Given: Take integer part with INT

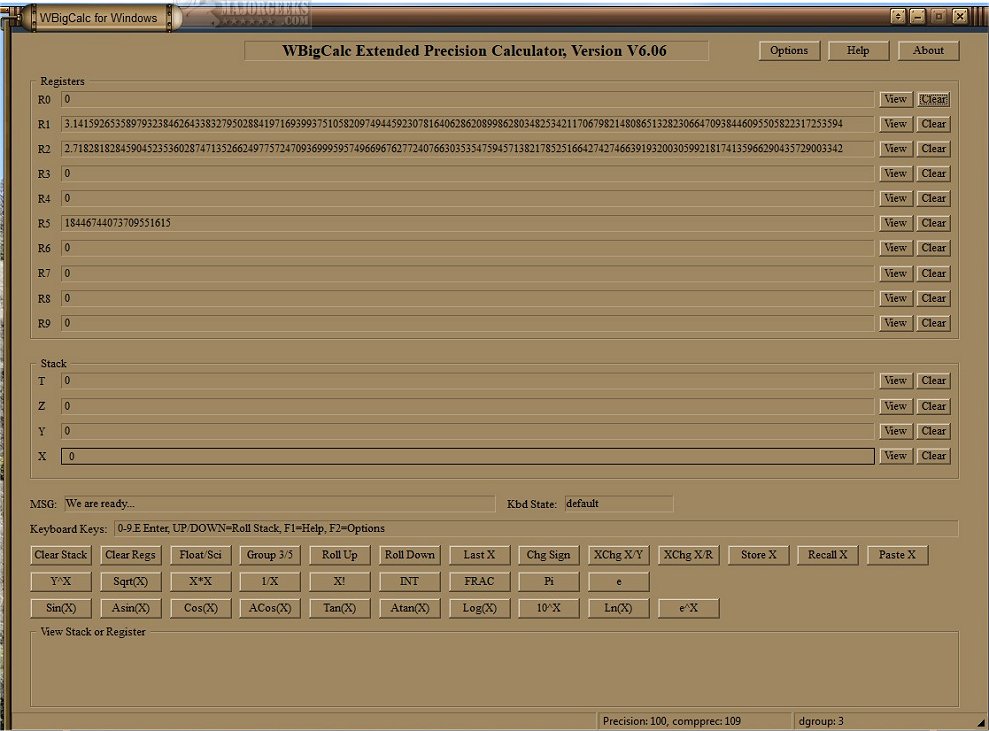Looking at the screenshot, I should [x=409, y=582].
